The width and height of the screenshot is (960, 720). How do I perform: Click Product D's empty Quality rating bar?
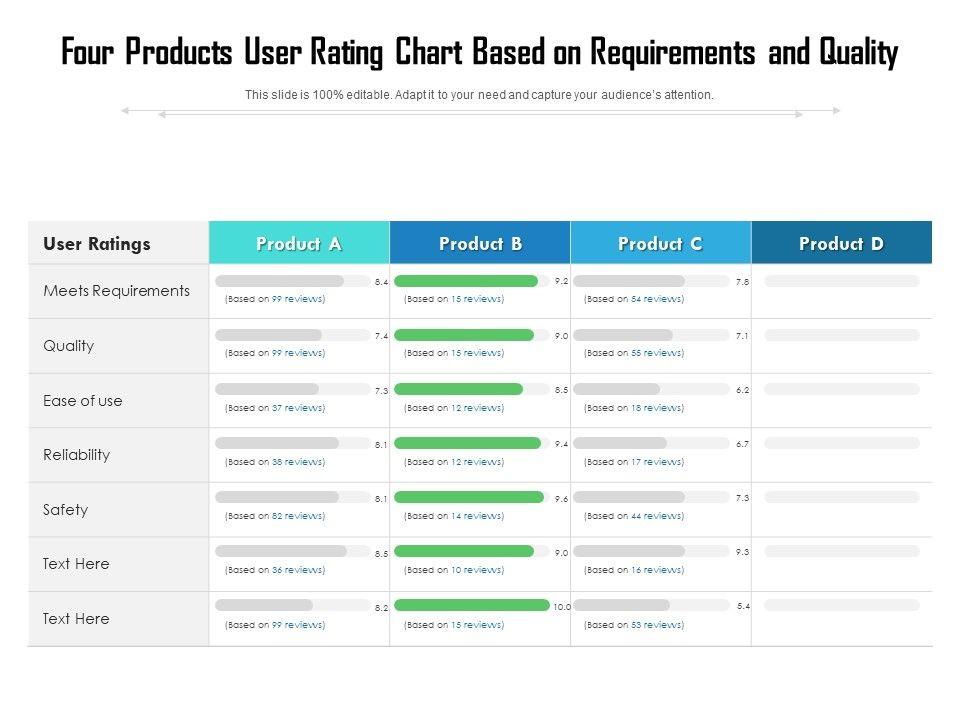click(x=841, y=335)
